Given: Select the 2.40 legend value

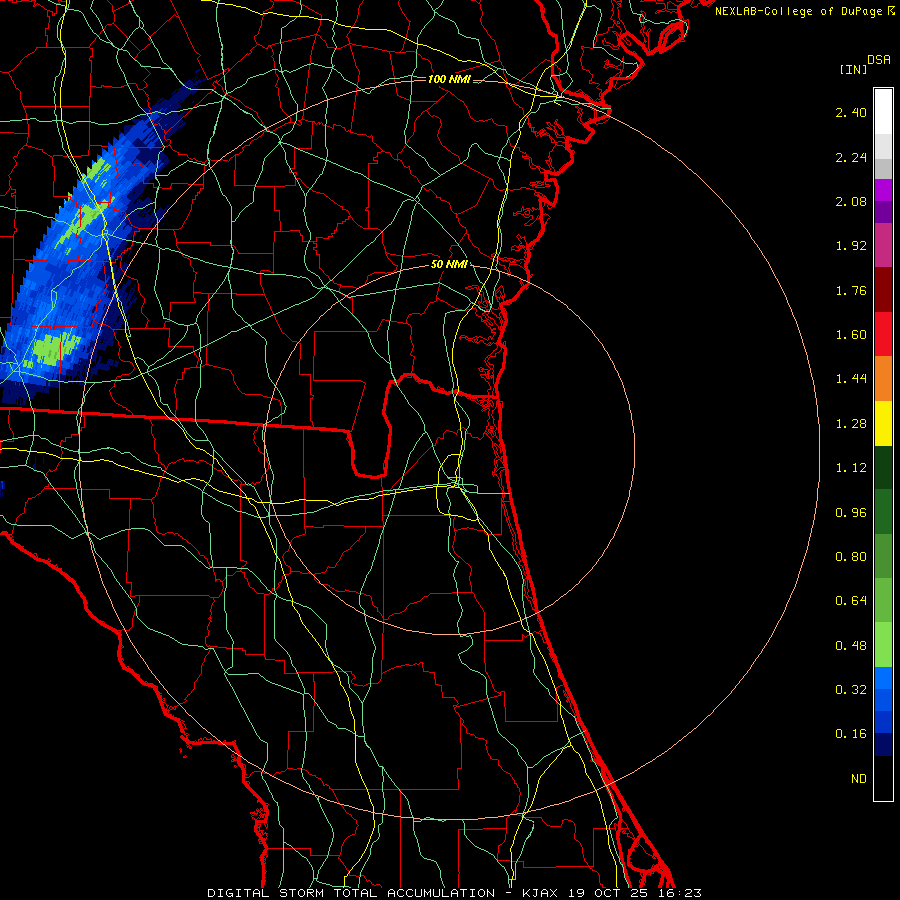Looking at the screenshot, I should pos(851,112).
